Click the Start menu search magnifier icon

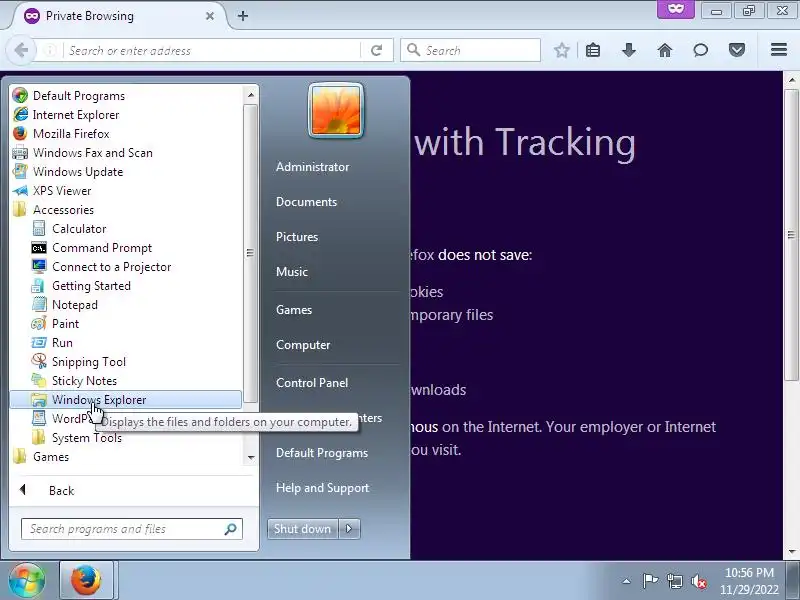coord(231,529)
